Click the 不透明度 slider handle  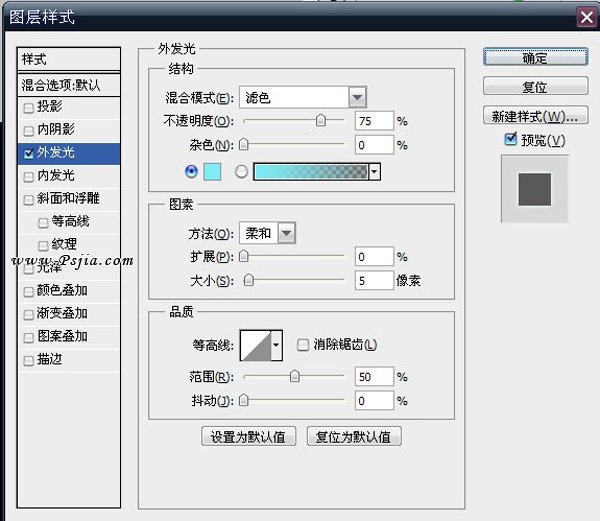pyautogui.click(x=321, y=121)
